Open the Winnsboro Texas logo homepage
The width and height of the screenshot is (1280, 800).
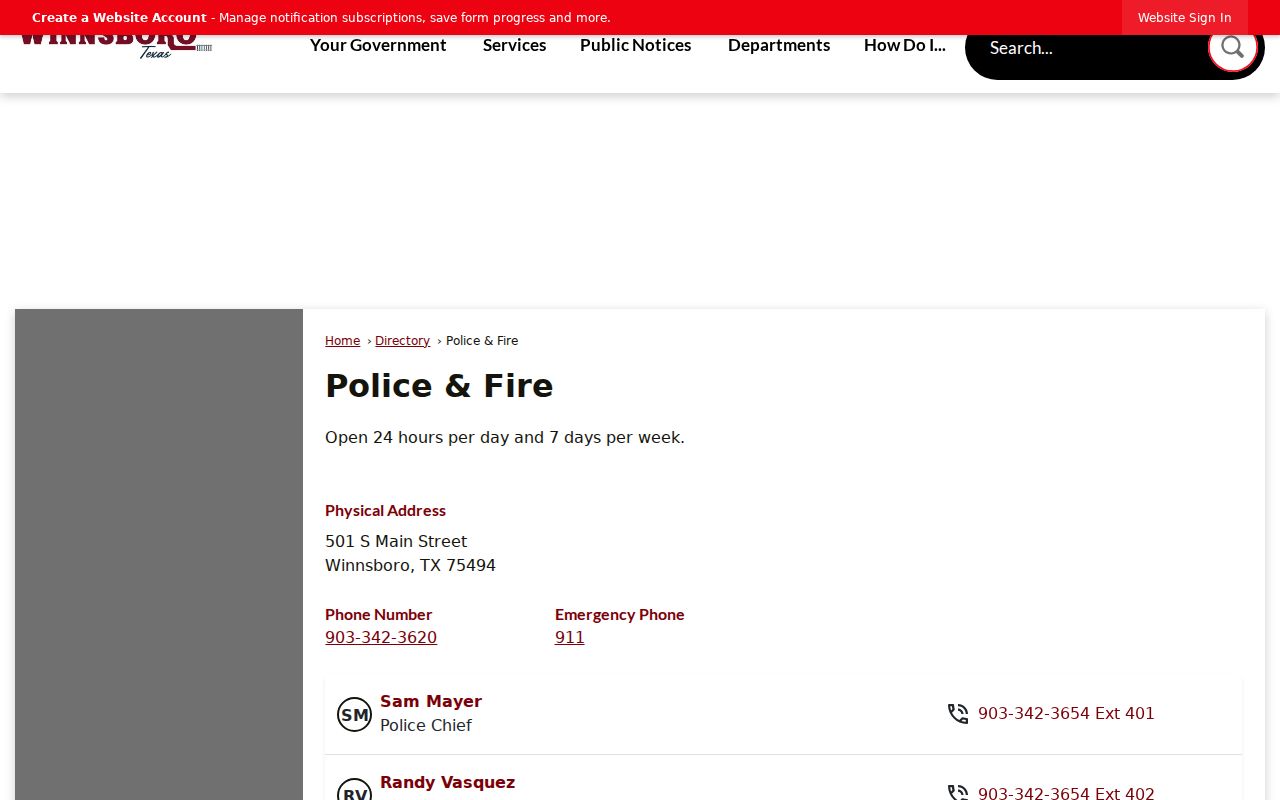115,47
